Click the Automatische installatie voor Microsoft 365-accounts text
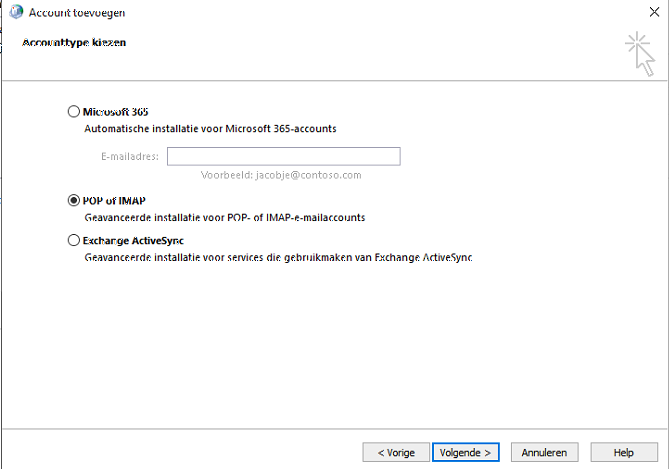This screenshot has width=669, height=469. [210, 128]
